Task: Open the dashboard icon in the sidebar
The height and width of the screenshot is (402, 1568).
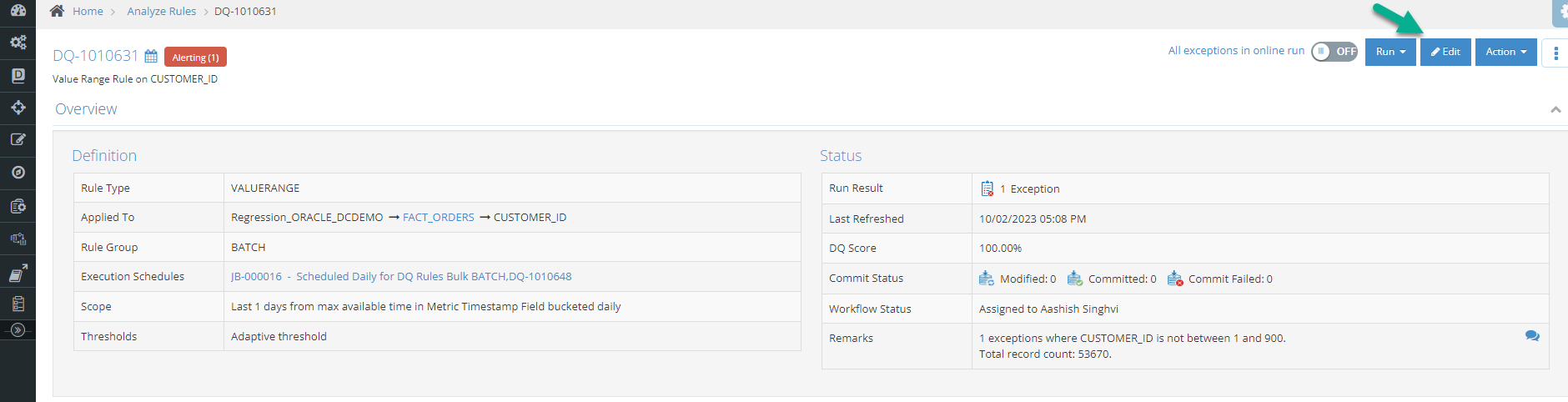Action: click(18, 10)
